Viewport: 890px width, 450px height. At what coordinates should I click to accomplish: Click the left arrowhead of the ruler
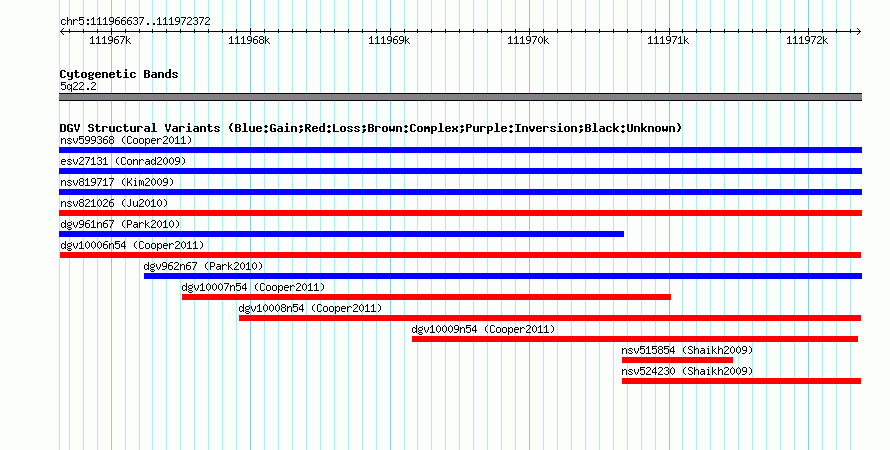[x=62, y=32]
